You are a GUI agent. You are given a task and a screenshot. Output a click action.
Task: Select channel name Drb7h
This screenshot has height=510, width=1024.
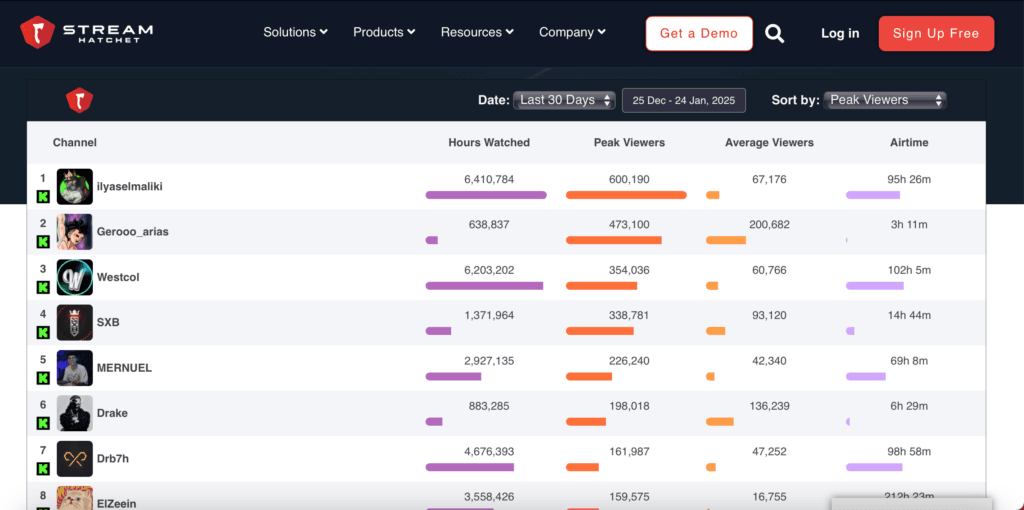coord(112,458)
